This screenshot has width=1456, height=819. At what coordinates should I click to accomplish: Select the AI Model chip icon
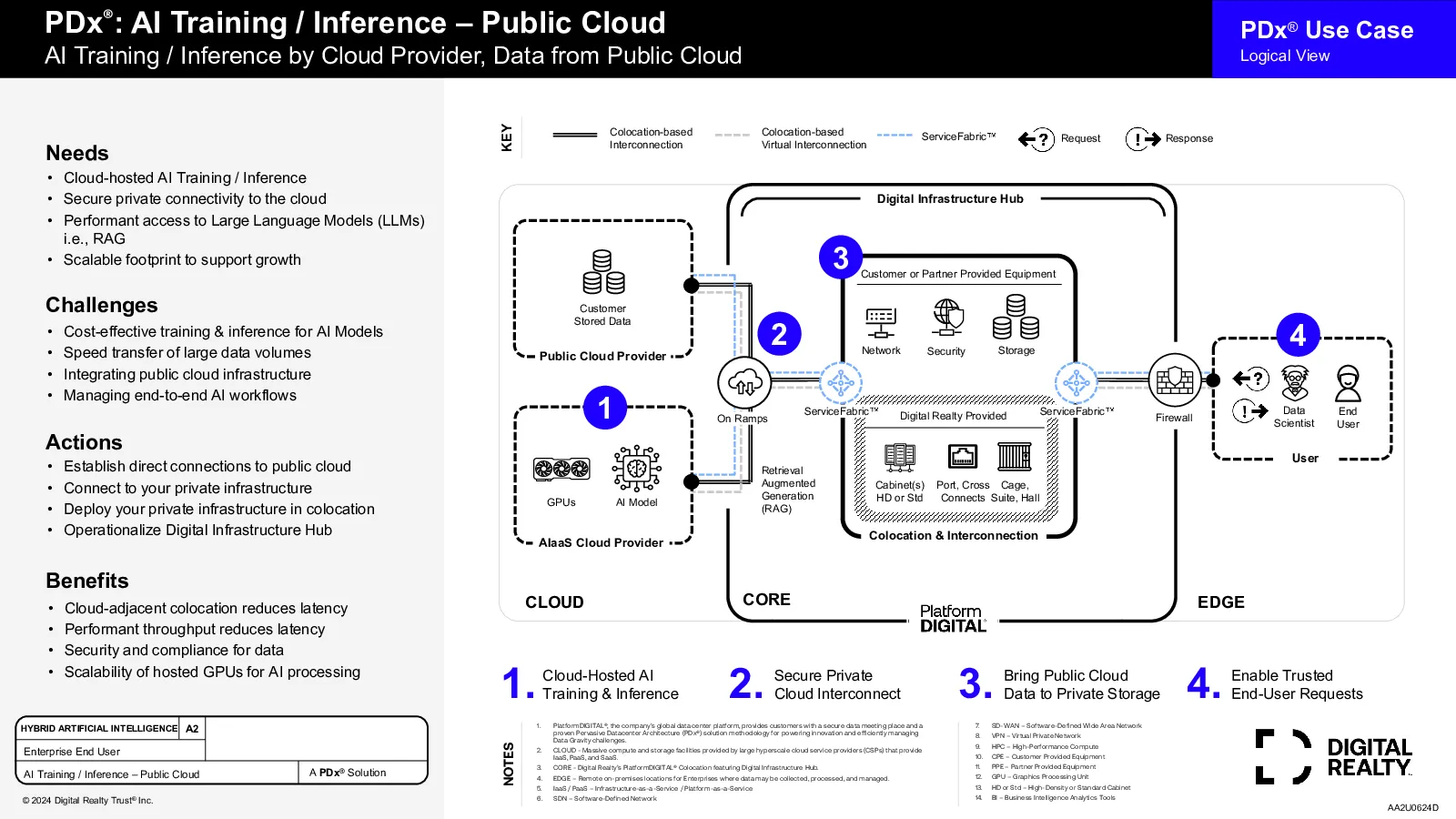637,469
